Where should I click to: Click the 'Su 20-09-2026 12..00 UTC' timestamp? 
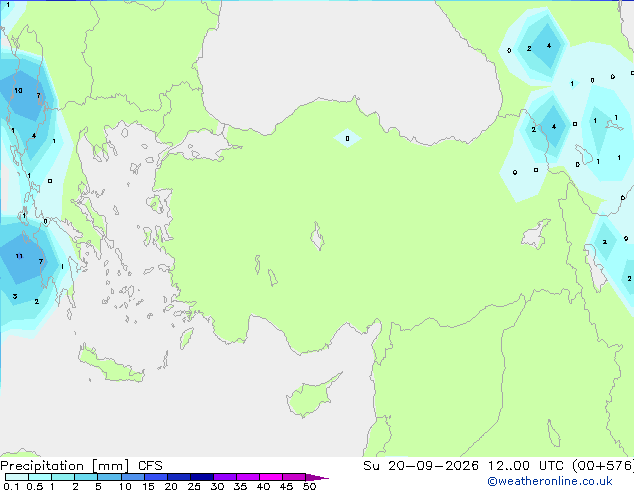pyautogui.click(x=461, y=465)
